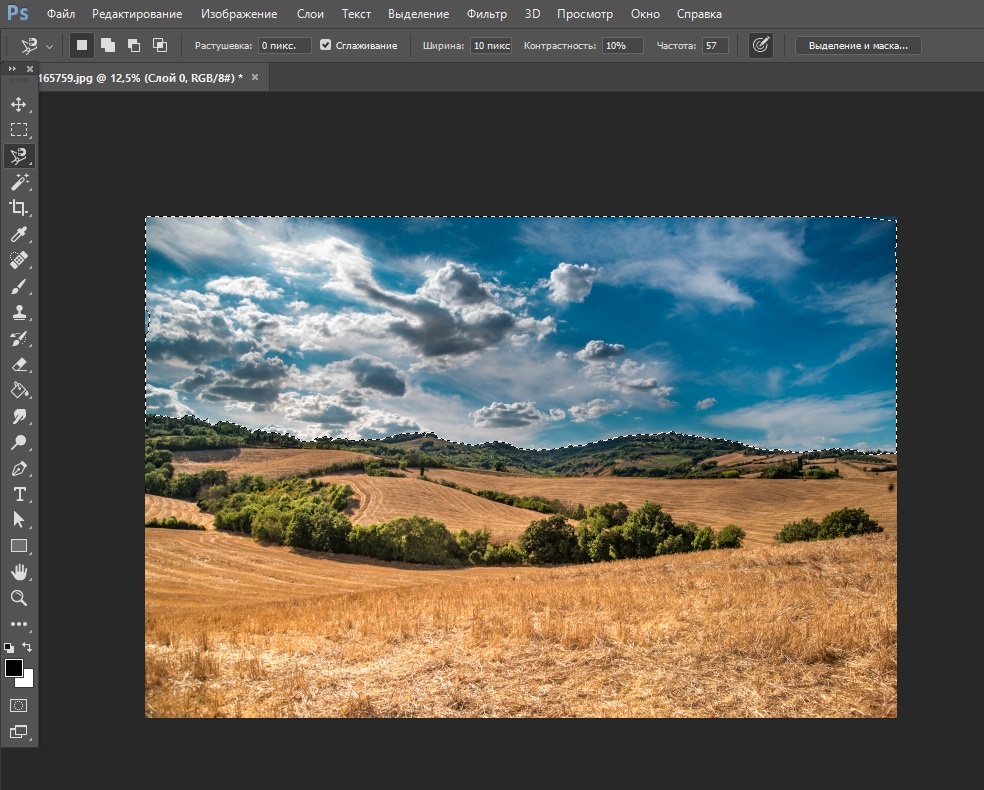Click the Add to selection button
The image size is (984, 790).
point(108,46)
